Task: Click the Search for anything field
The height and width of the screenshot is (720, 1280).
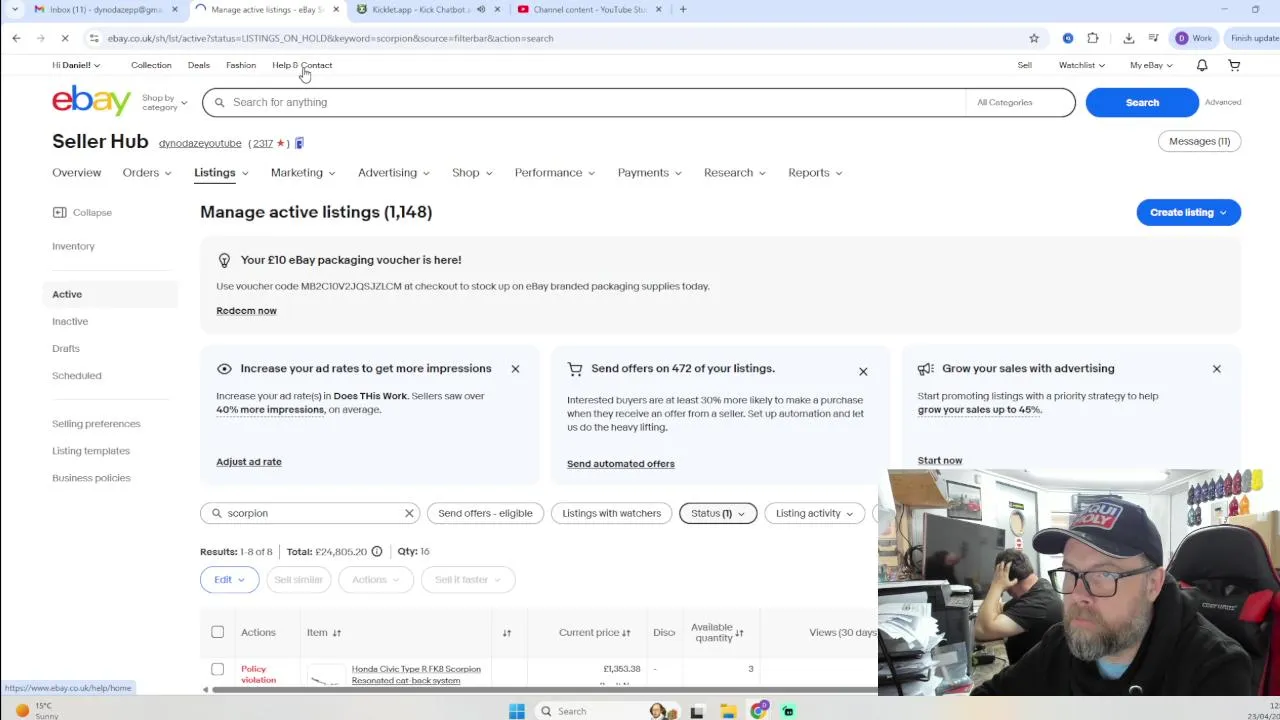Action: 584,102
